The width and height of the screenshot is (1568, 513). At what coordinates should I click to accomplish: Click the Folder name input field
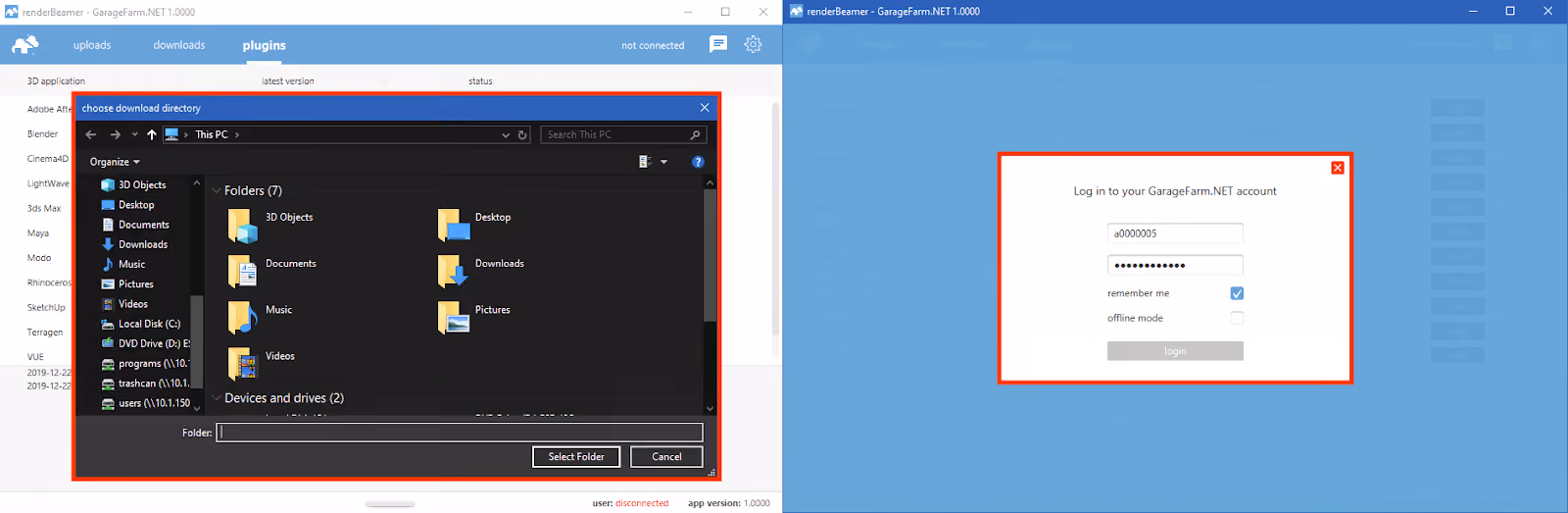coord(460,432)
